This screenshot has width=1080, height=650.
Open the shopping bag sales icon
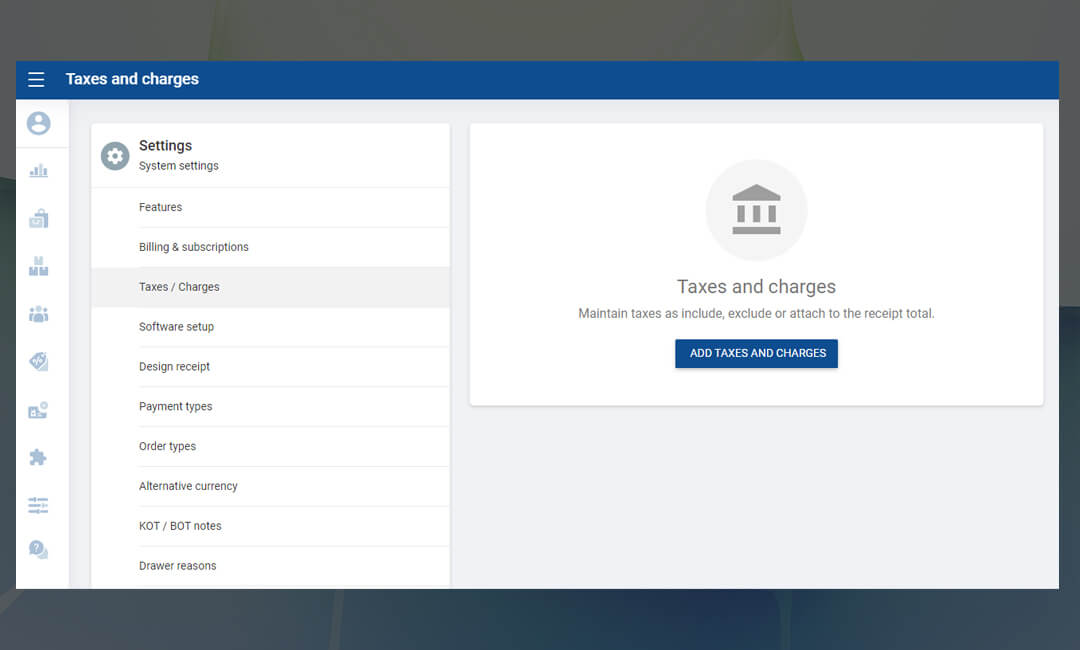[38, 218]
